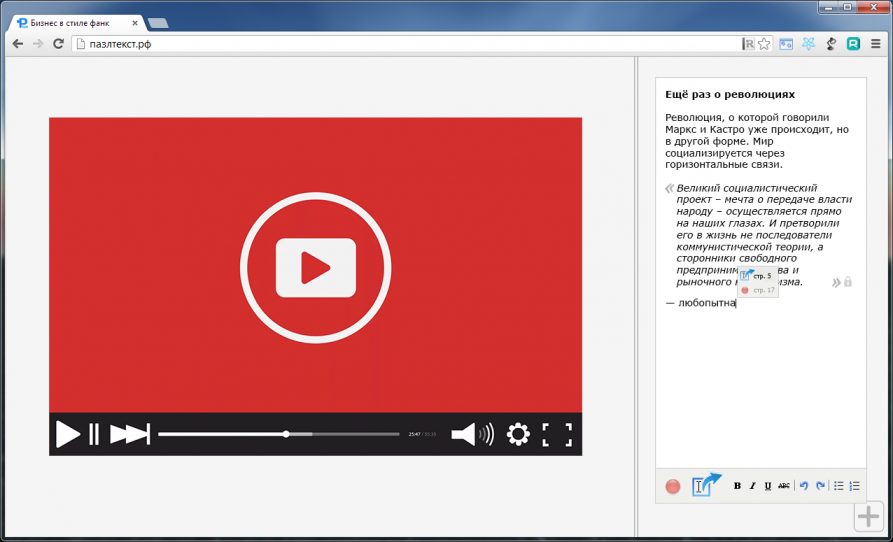Skip to the next video
The image size is (893, 542).
(129, 434)
